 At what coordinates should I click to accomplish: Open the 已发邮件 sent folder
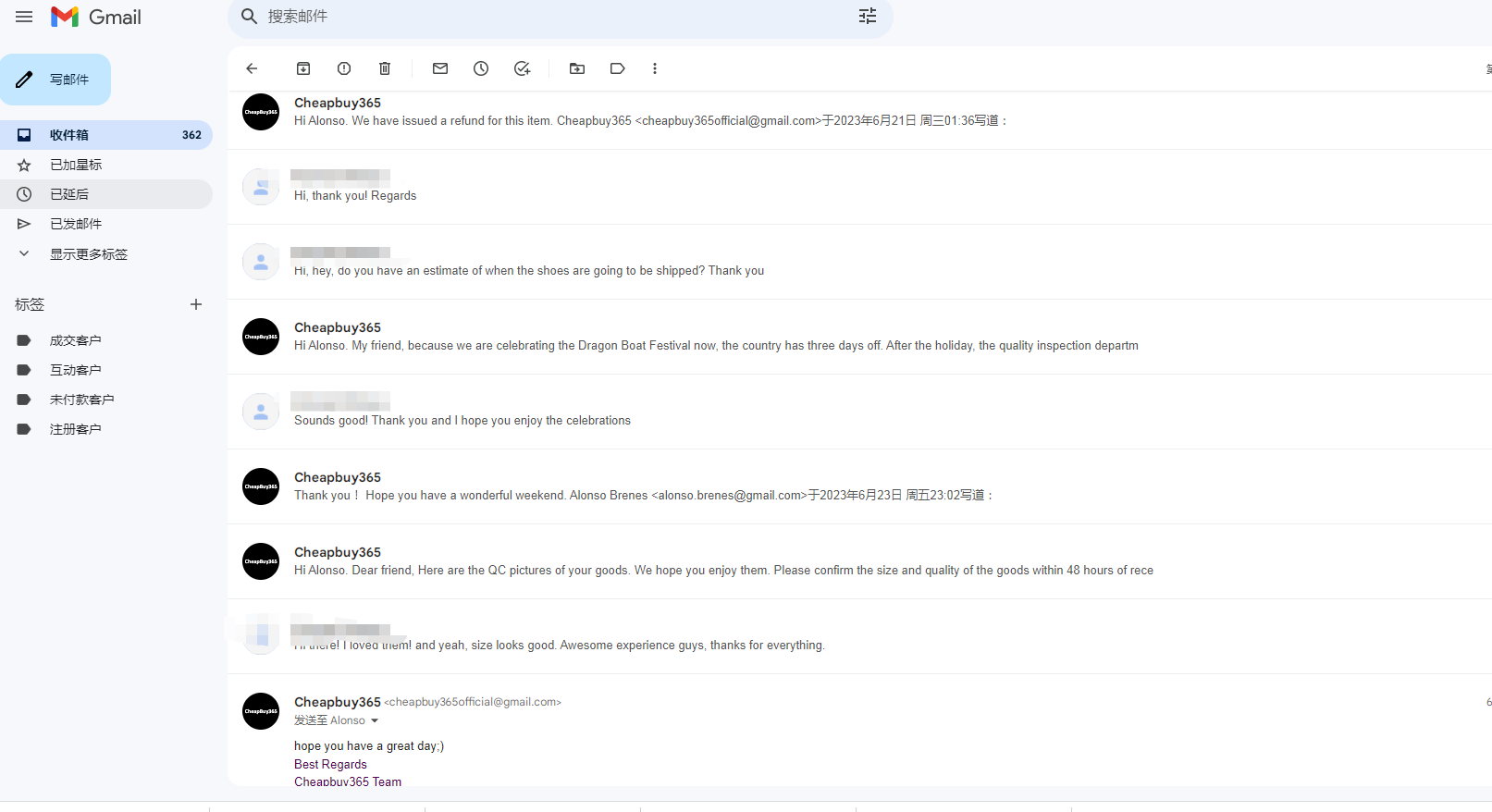[x=106, y=224]
